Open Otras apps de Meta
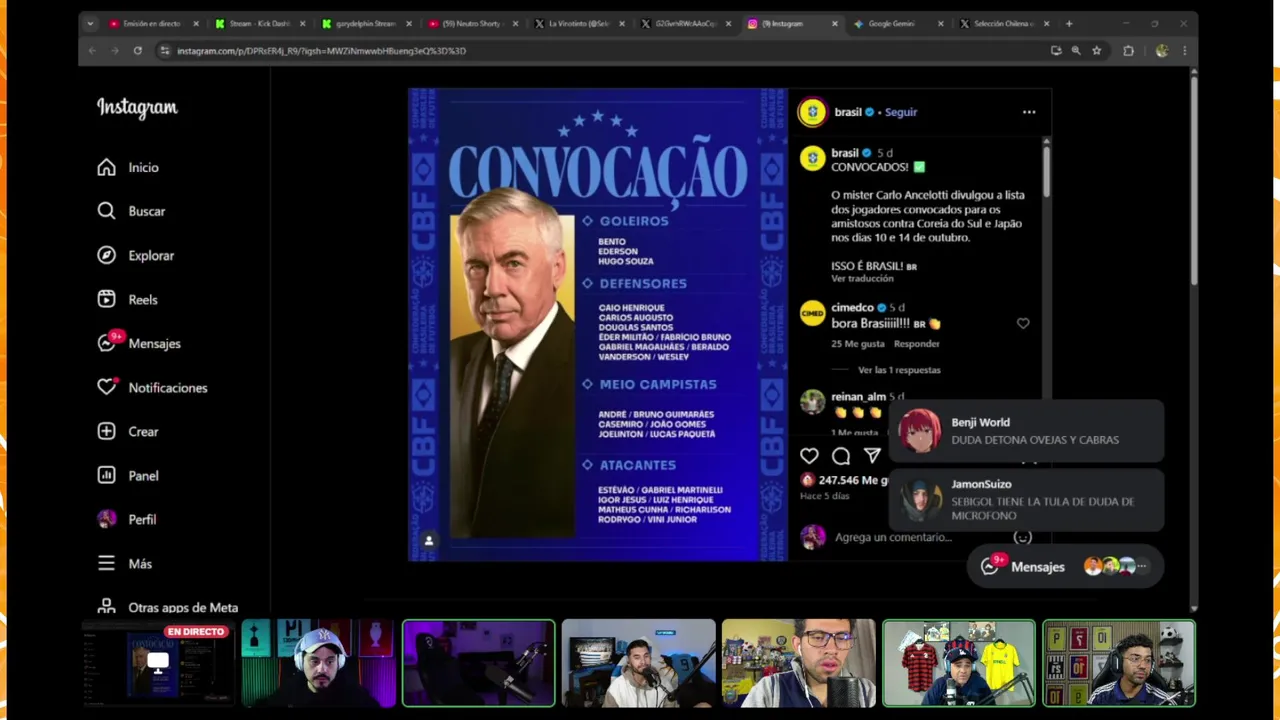The height and width of the screenshot is (720, 1280). click(168, 607)
